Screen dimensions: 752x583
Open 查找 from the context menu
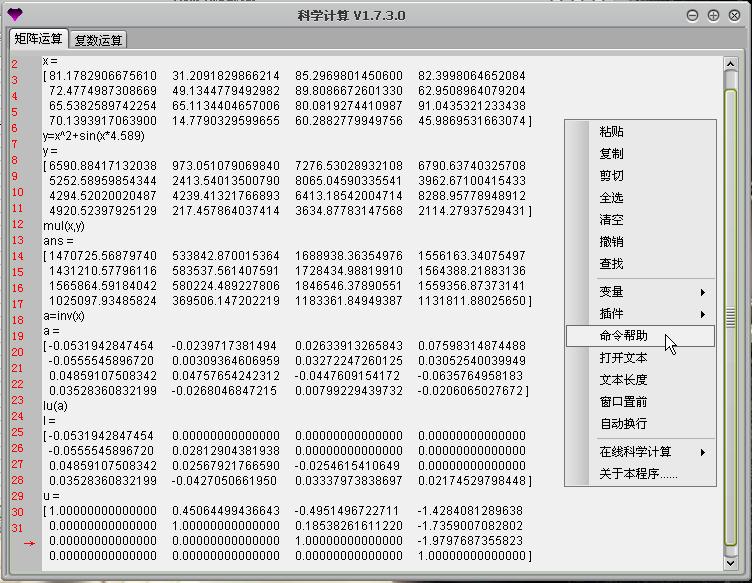611,264
